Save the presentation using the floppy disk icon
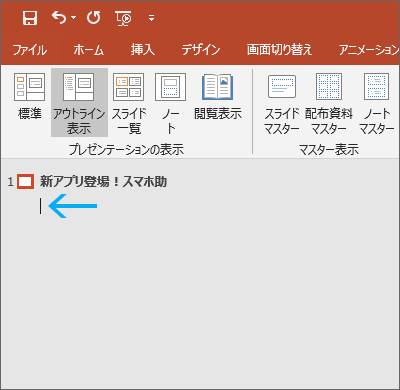This screenshot has width=400, height=390. point(30,18)
